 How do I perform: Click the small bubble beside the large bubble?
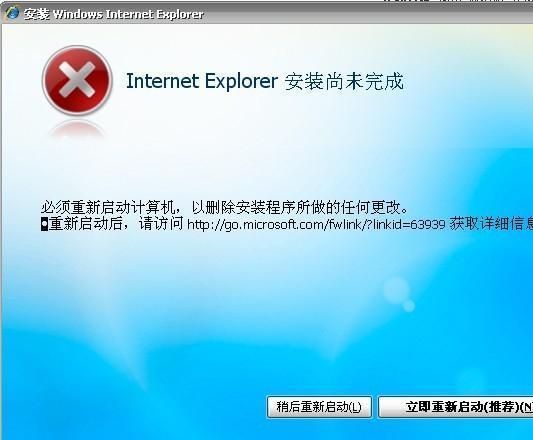(x=409, y=306)
